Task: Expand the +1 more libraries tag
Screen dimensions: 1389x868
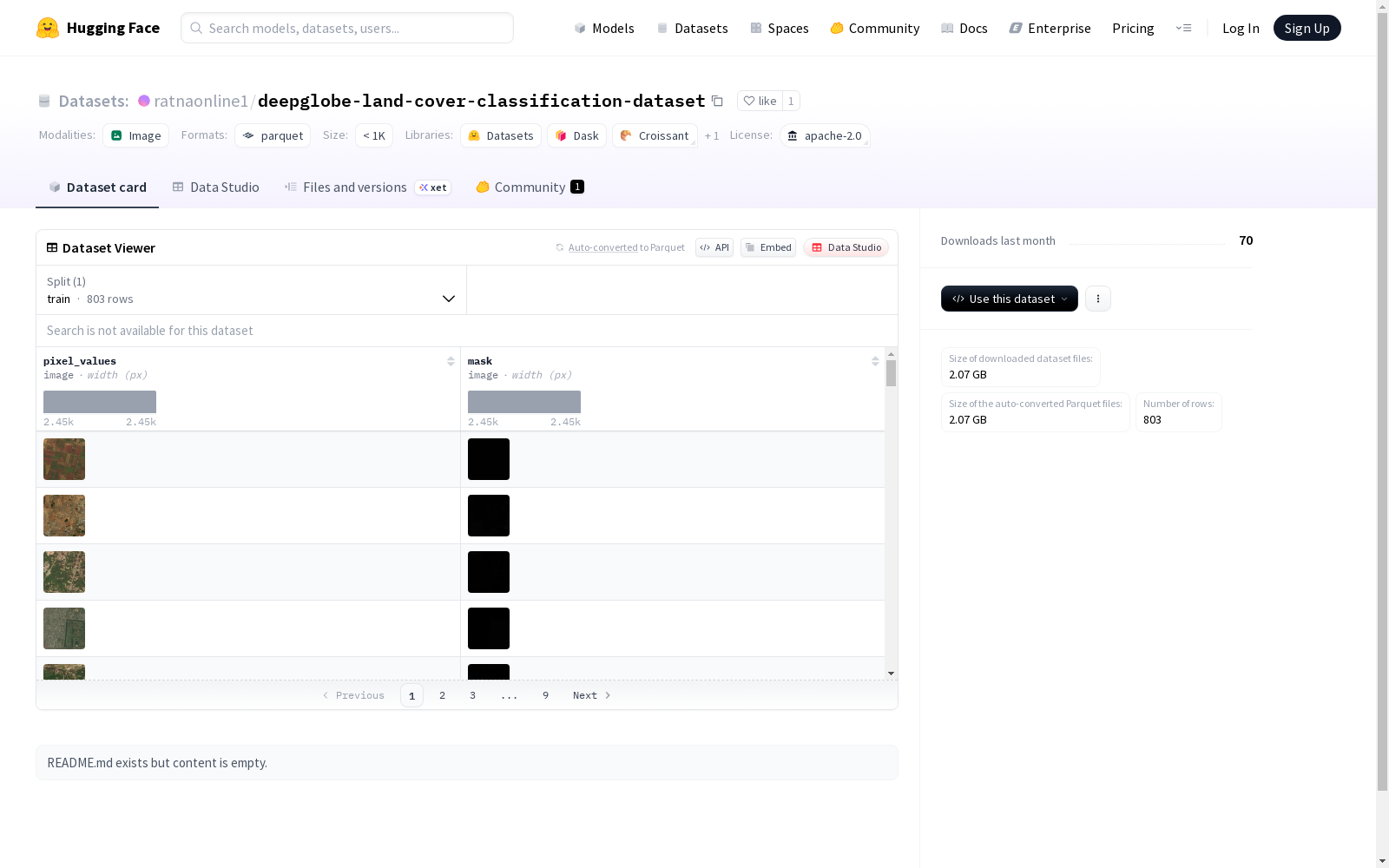Action: tap(712, 136)
